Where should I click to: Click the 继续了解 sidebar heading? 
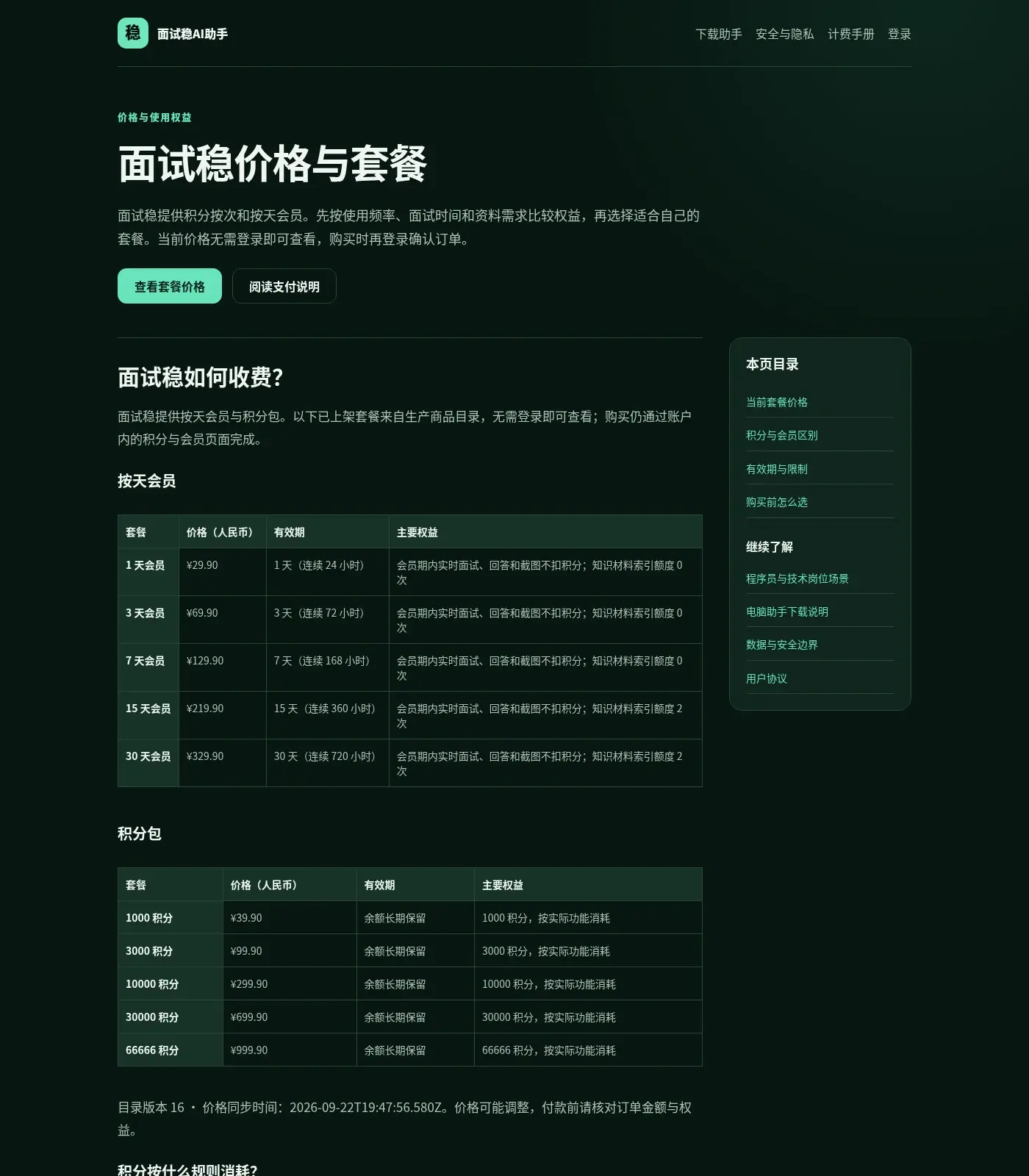click(x=770, y=547)
